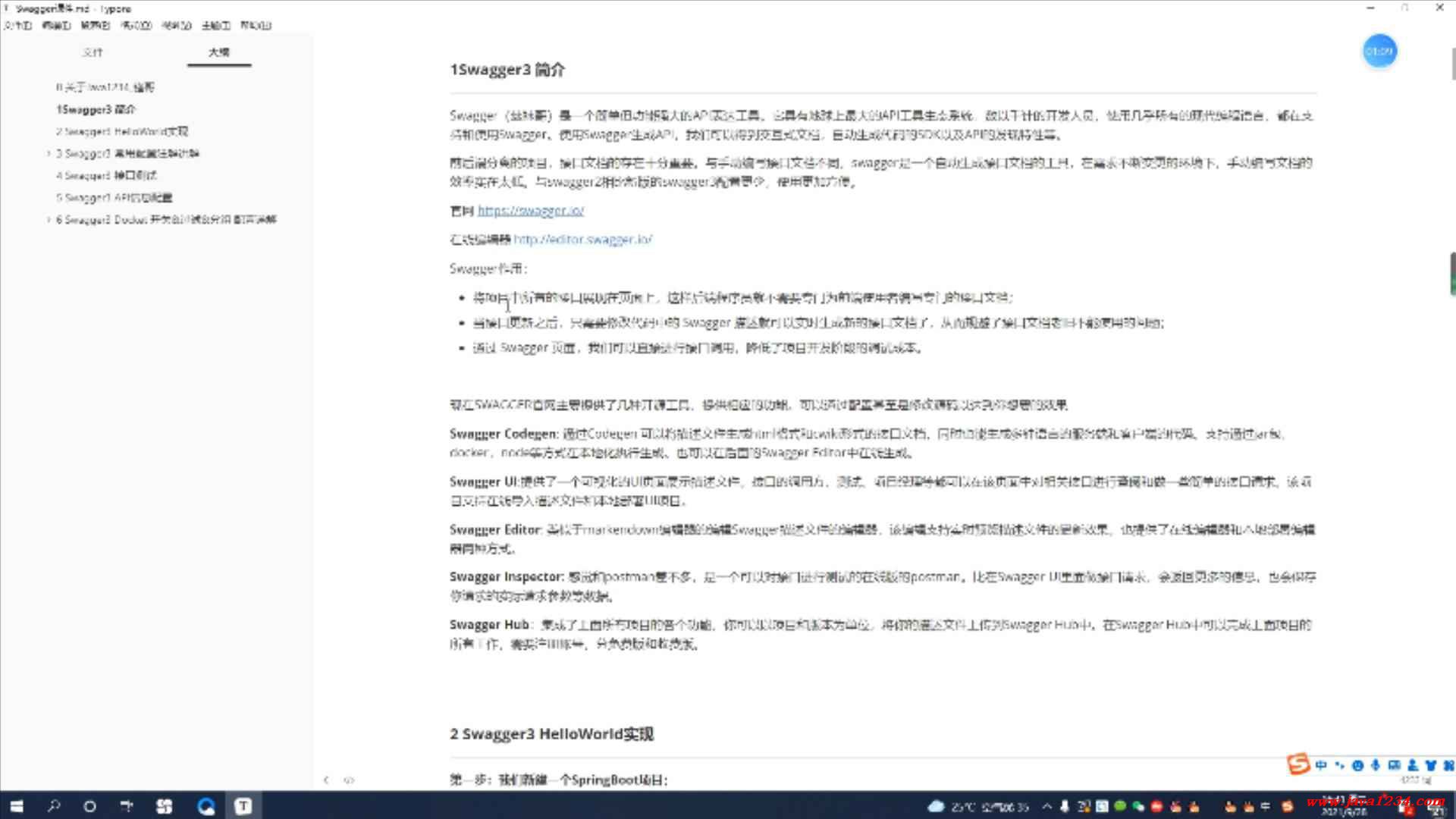The width and height of the screenshot is (1456, 819).
Task: Switch Sogou Chinese/English mode button
Action: point(1321,765)
